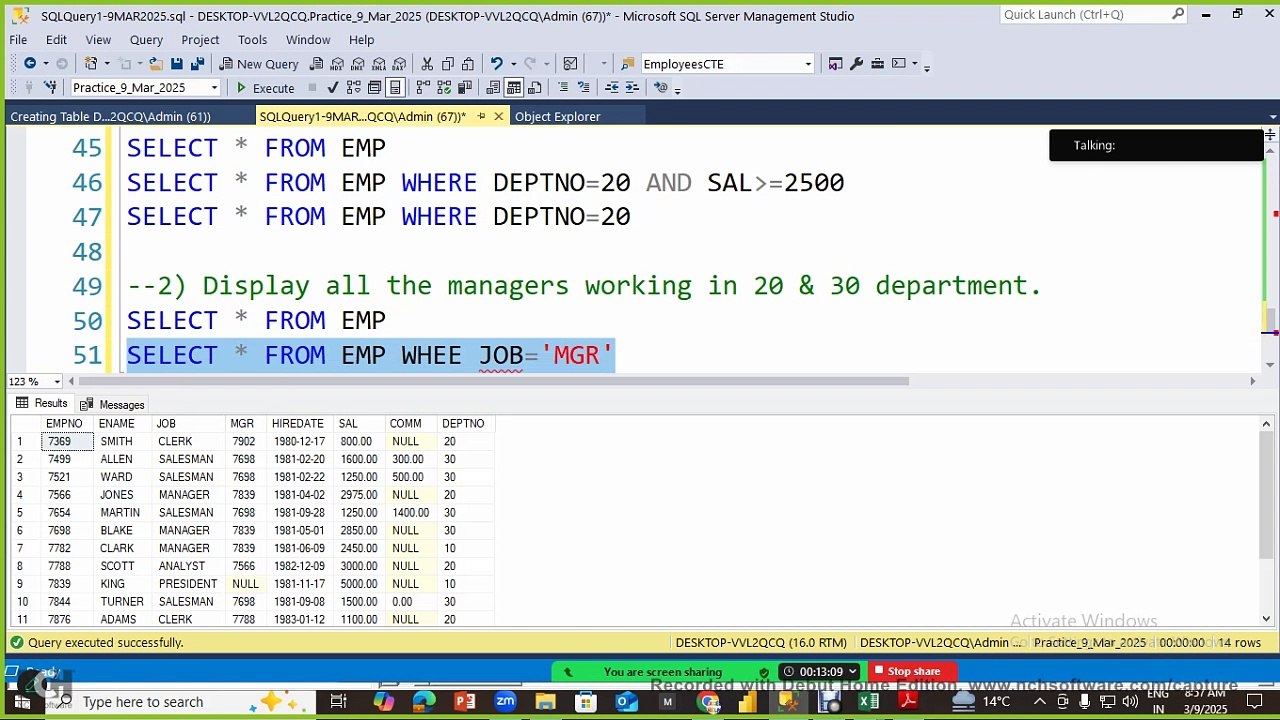This screenshot has width=1280, height=720.
Task: Expand the Undo history dropdown arrow
Action: click(x=513, y=63)
